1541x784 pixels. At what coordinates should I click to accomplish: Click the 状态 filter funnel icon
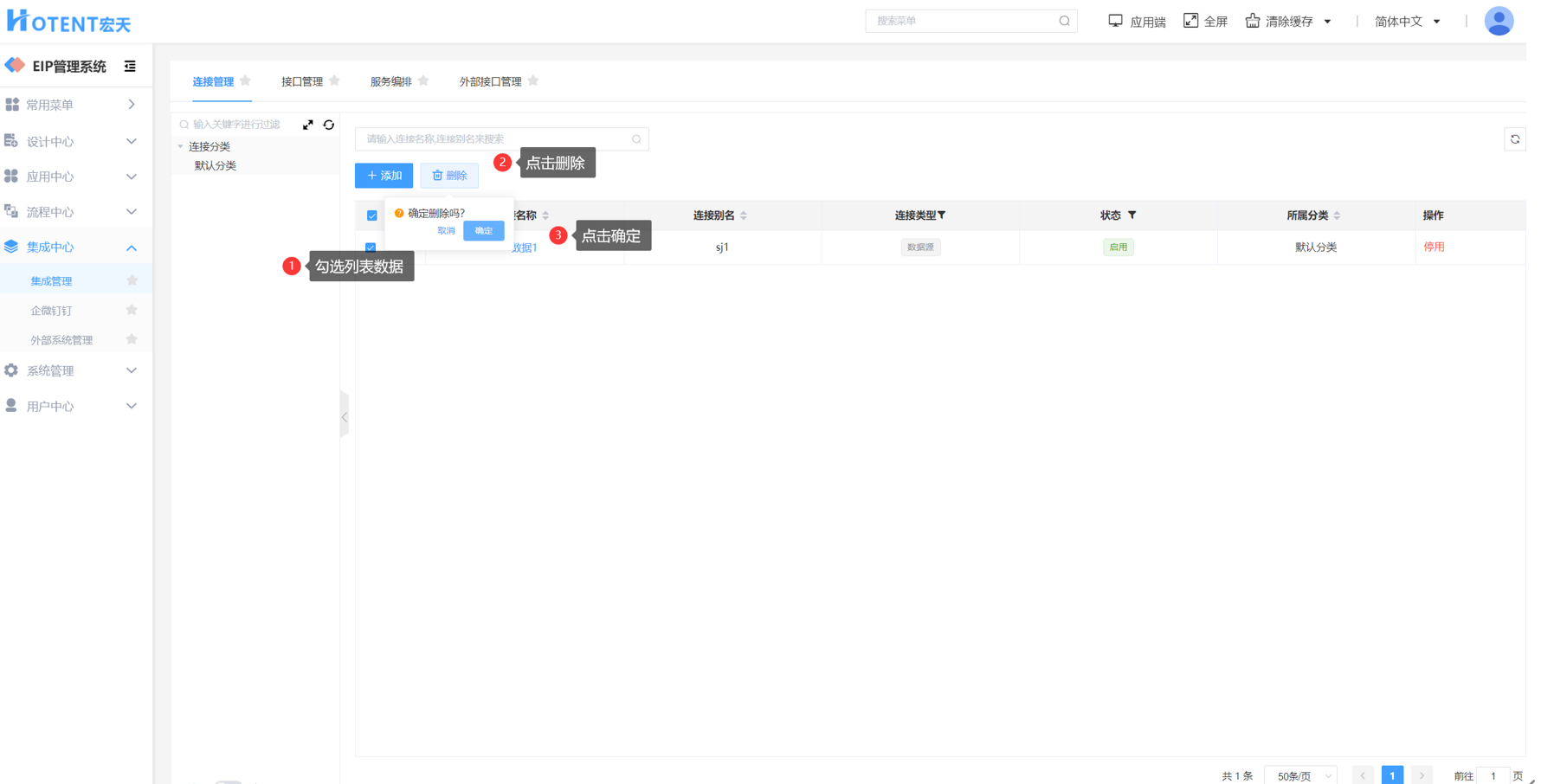pos(1132,215)
